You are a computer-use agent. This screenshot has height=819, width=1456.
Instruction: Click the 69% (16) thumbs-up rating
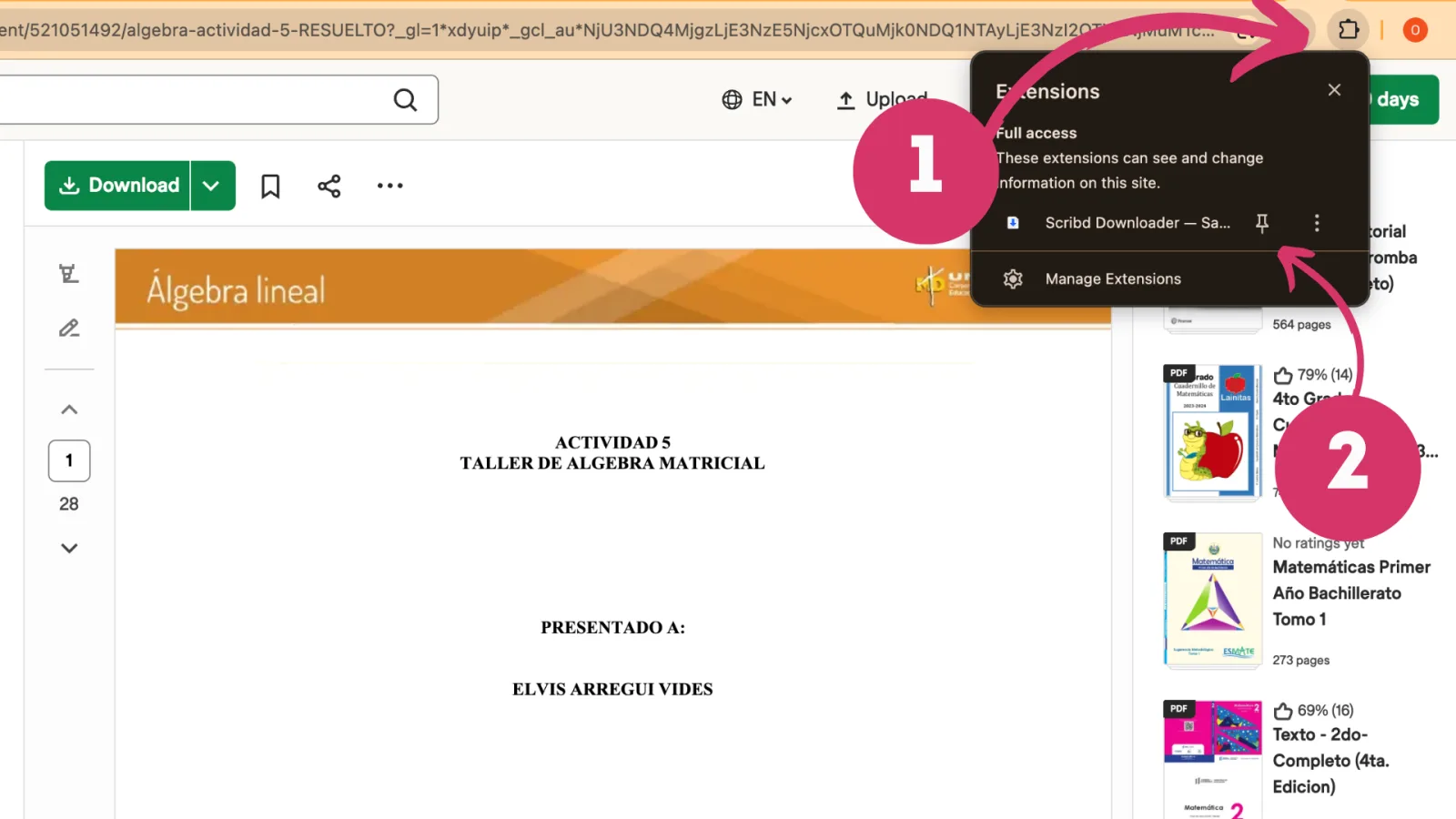coord(1313,711)
